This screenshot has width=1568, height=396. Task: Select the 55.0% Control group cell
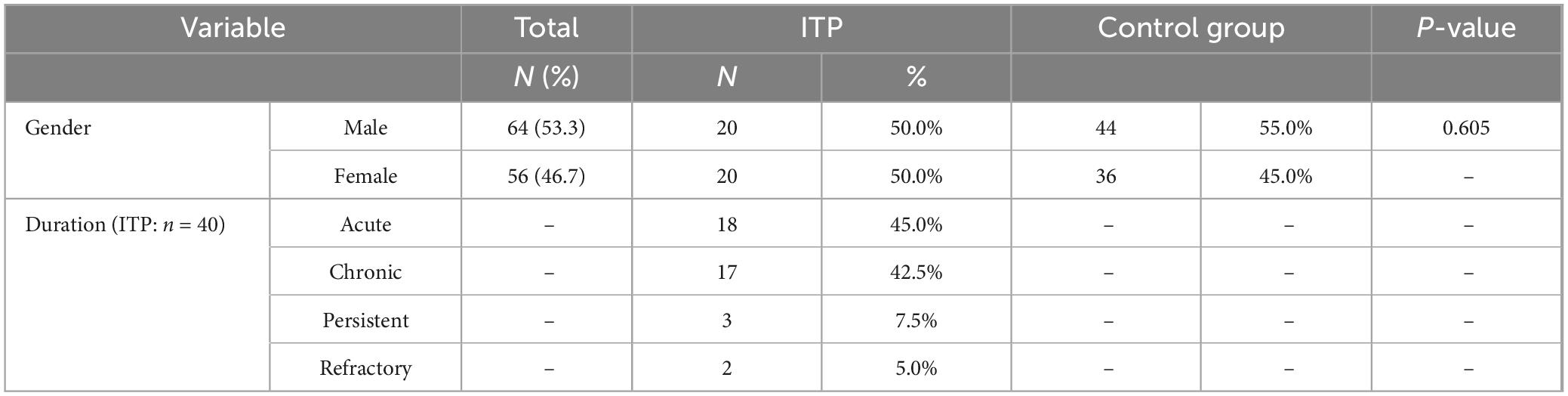1286,128
